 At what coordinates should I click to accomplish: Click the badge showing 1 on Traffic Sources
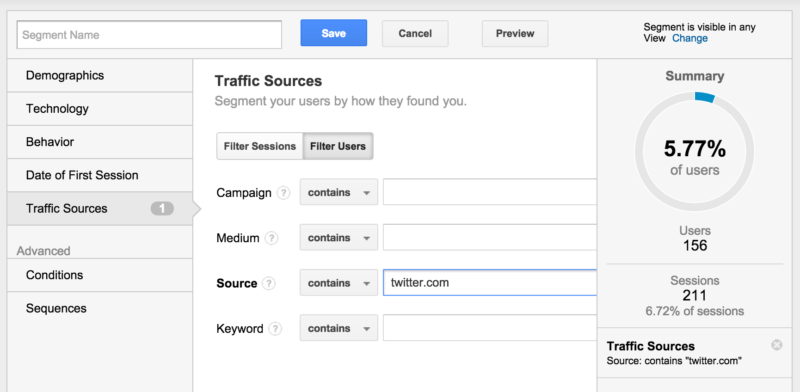coord(162,208)
